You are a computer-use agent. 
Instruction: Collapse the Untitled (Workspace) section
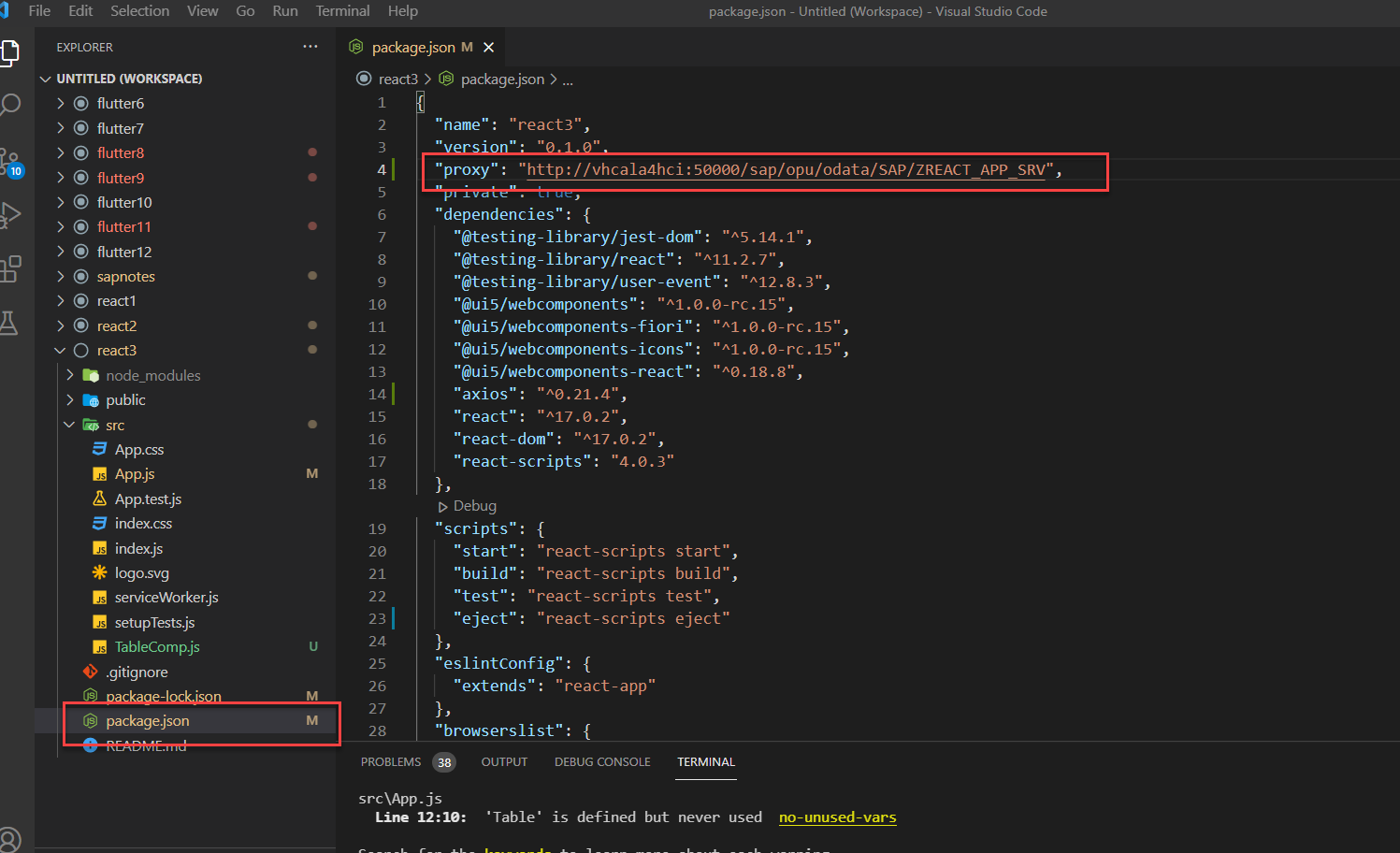point(45,79)
